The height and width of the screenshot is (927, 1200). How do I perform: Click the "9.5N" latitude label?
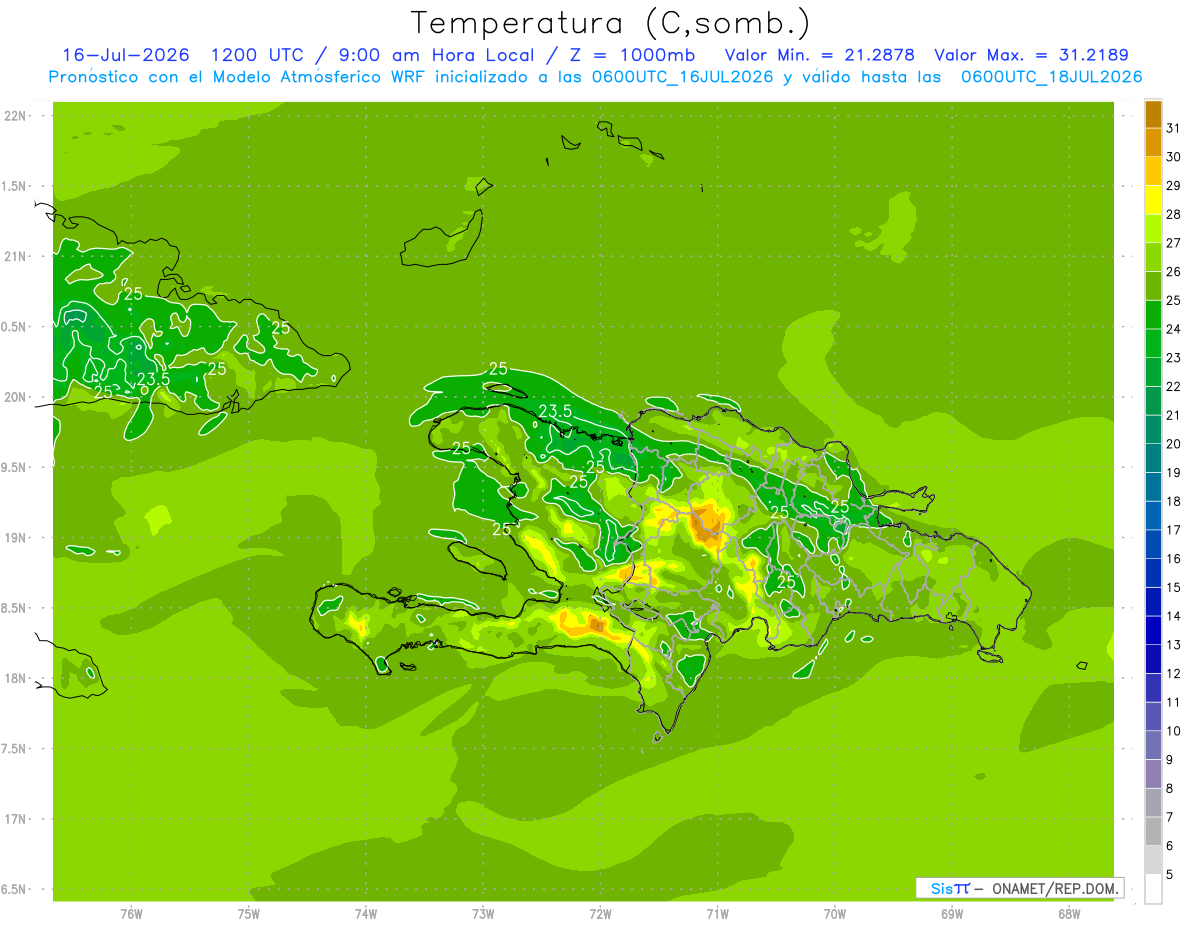15,467
